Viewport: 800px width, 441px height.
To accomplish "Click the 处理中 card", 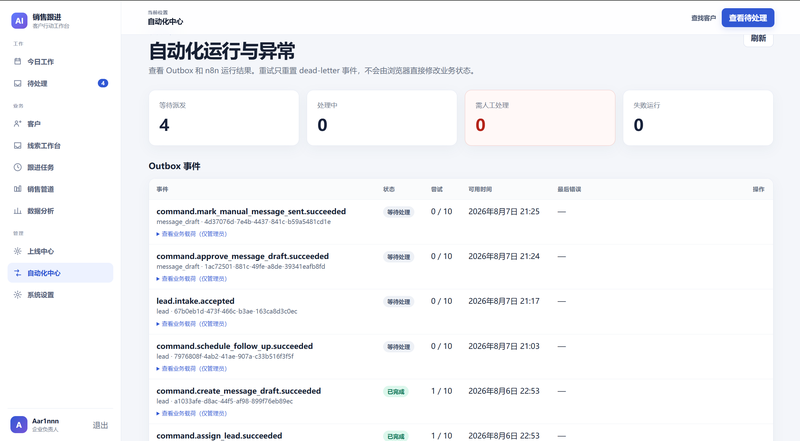I will 382,118.
